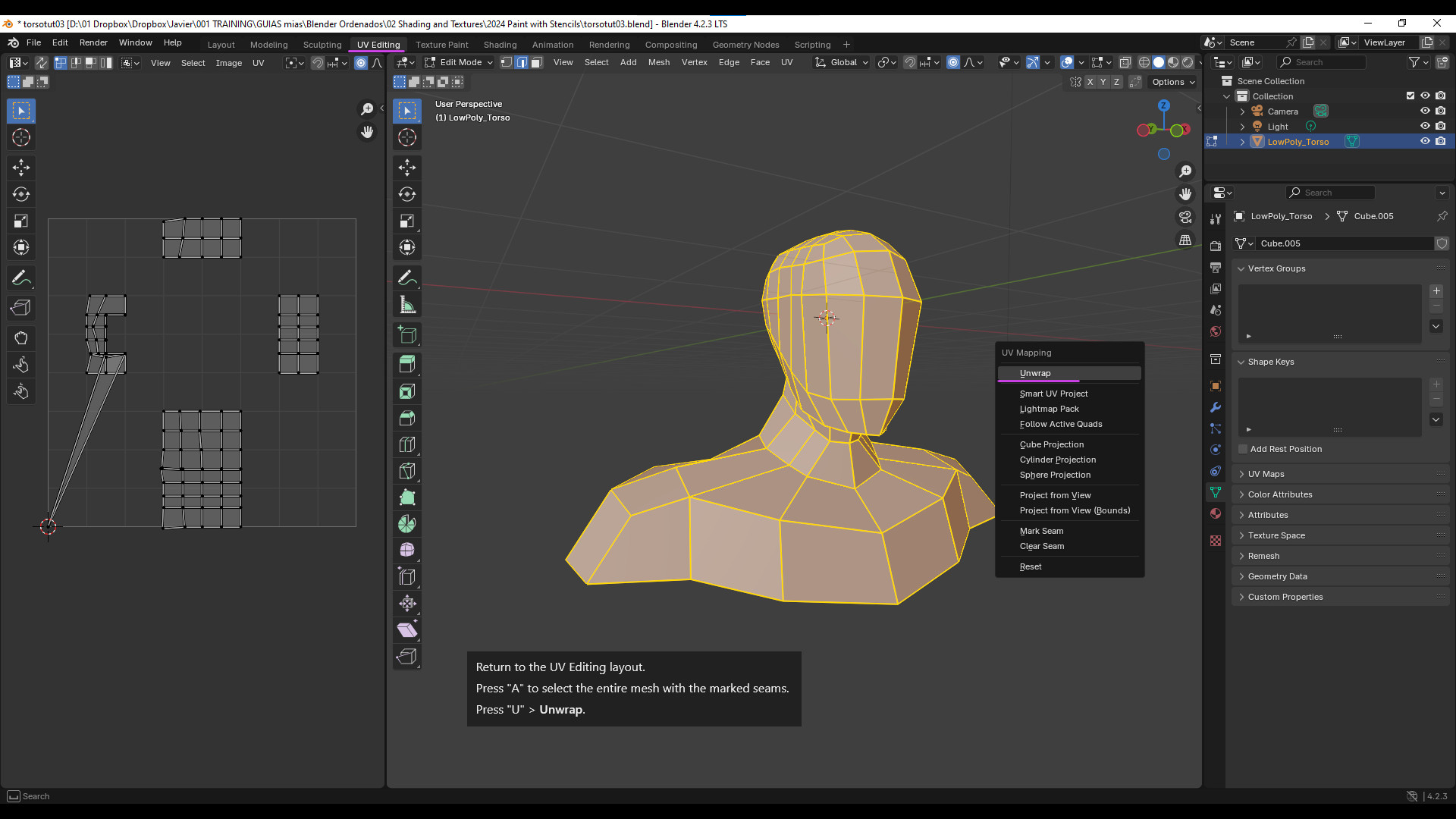The width and height of the screenshot is (1456, 819).
Task: Open the Render properties tab
Action: [1216, 246]
